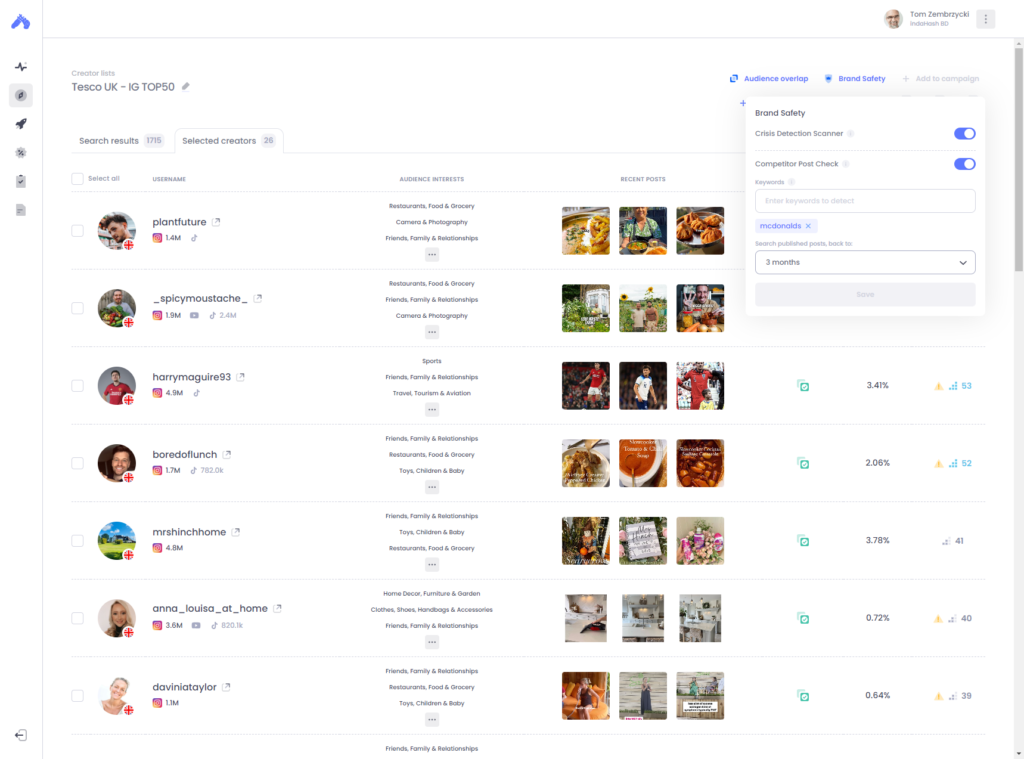Click the pencil edit icon next to Tesco UK - IG TOP50
Image resolution: width=1024 pixels, height=759 pixels.
pyautogui.click(x=186, y=88)
